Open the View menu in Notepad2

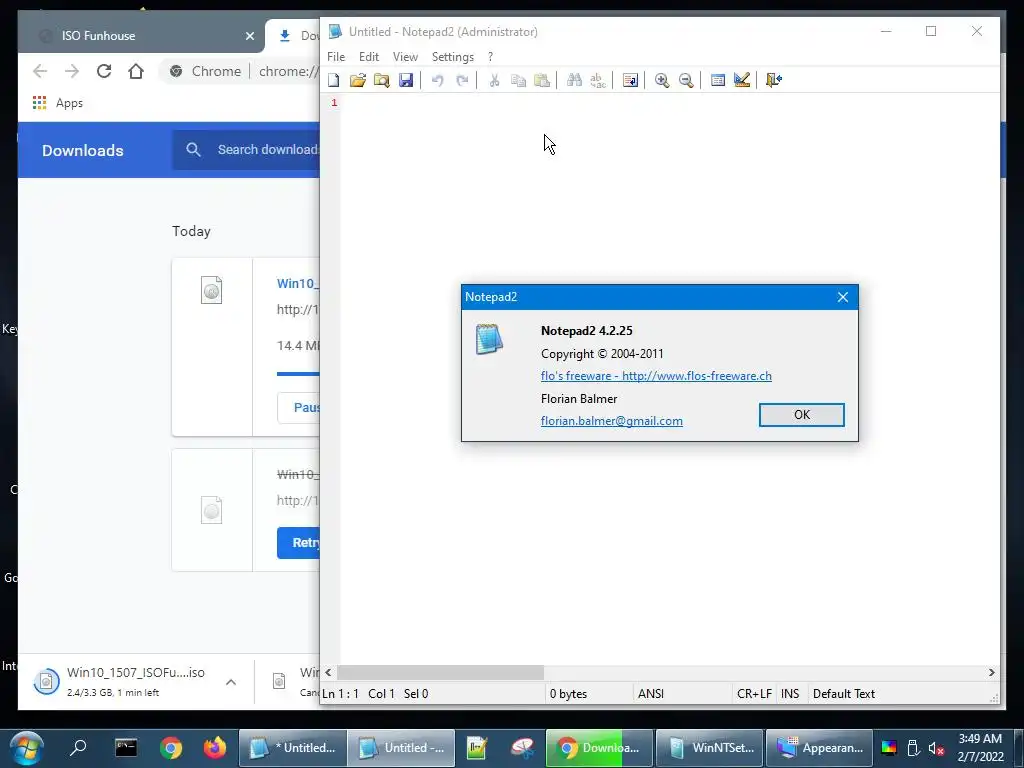(405, 57)
